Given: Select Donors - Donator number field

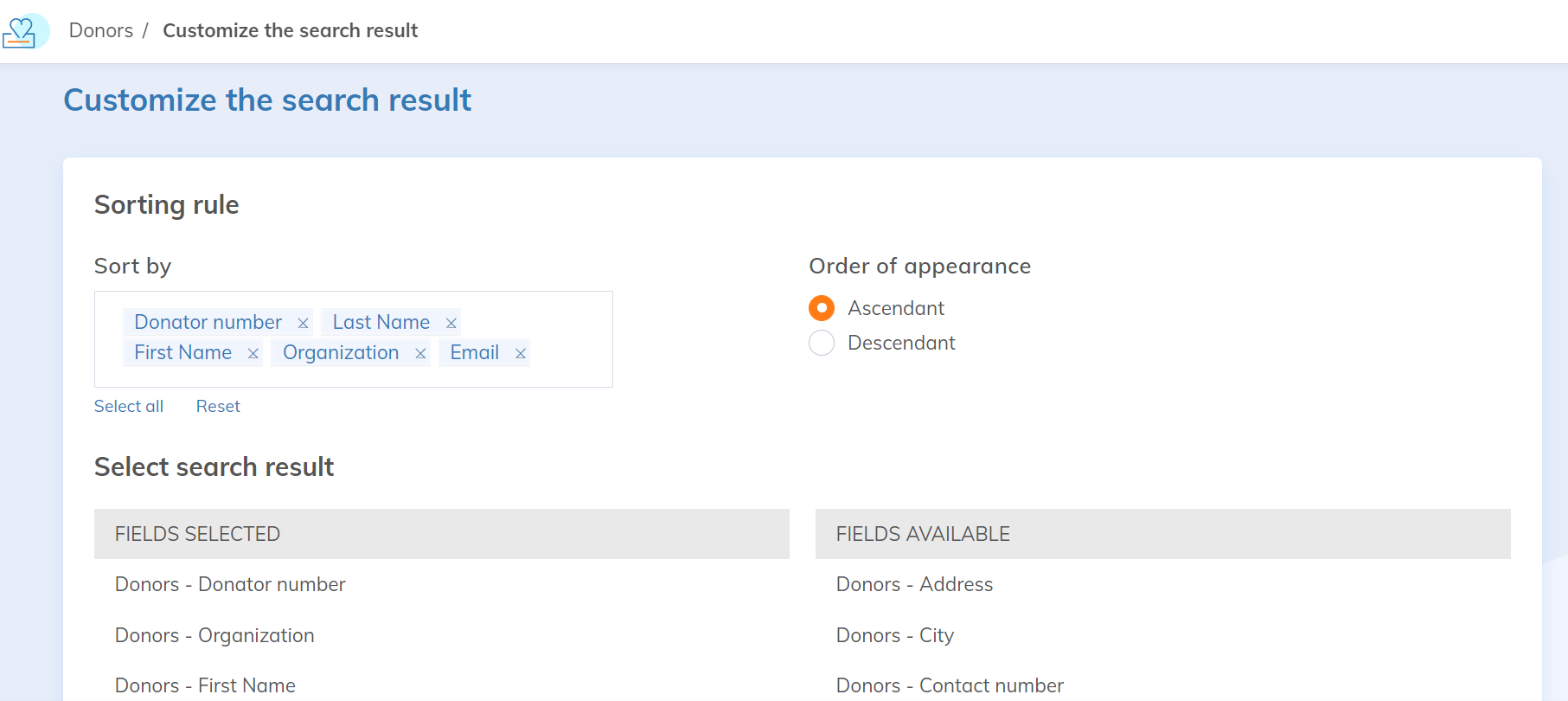Looking at the screenshot, I should 230,584.
